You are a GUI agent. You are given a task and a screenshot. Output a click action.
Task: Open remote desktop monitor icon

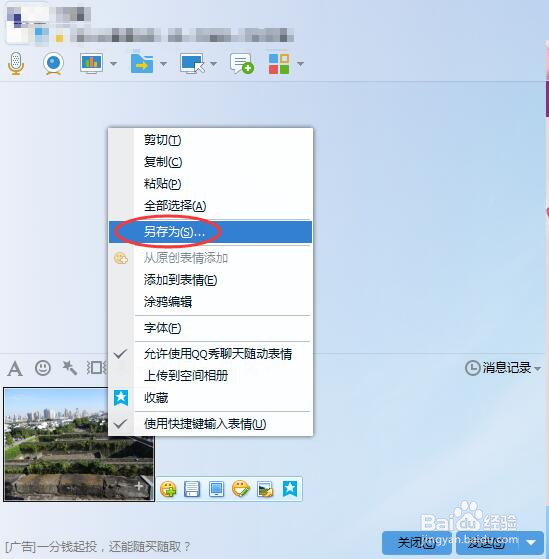pos(192,63)
